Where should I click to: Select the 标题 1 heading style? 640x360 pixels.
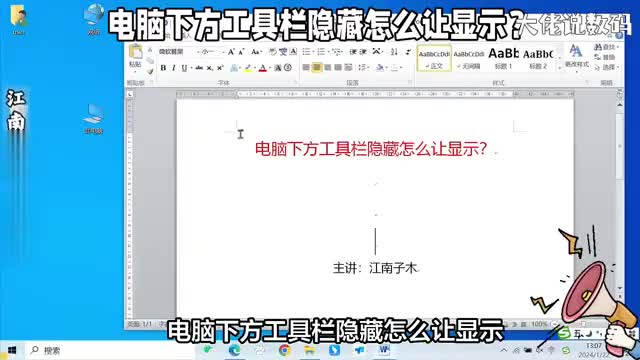[503, 59]
